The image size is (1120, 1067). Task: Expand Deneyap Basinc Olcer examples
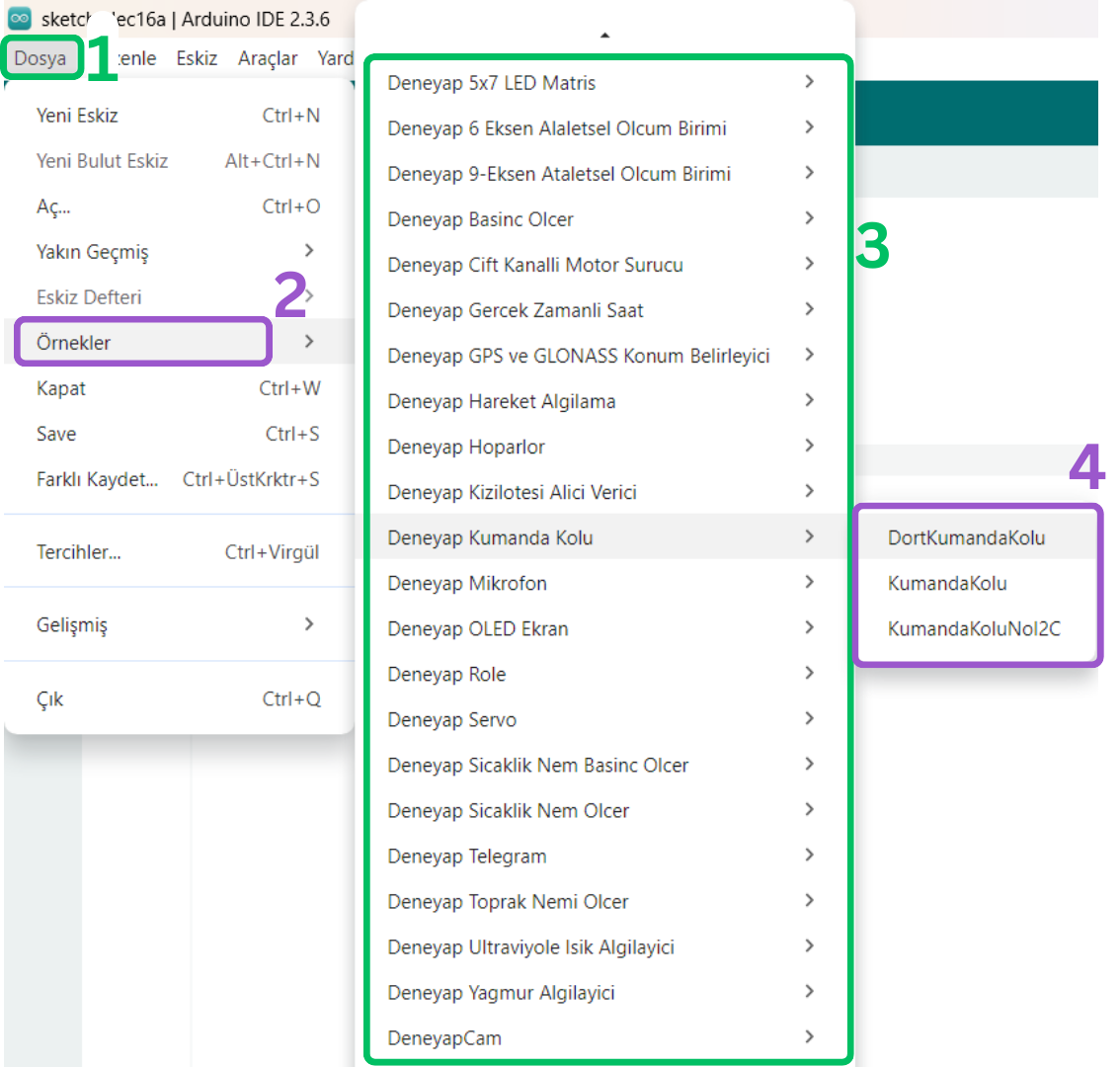[x=607, y=219]
